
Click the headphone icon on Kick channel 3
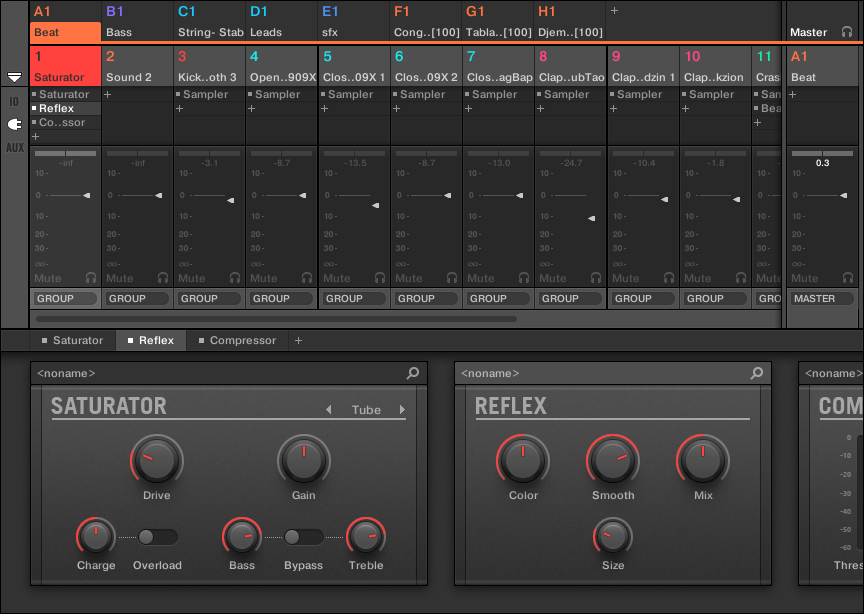click(235, 278)
